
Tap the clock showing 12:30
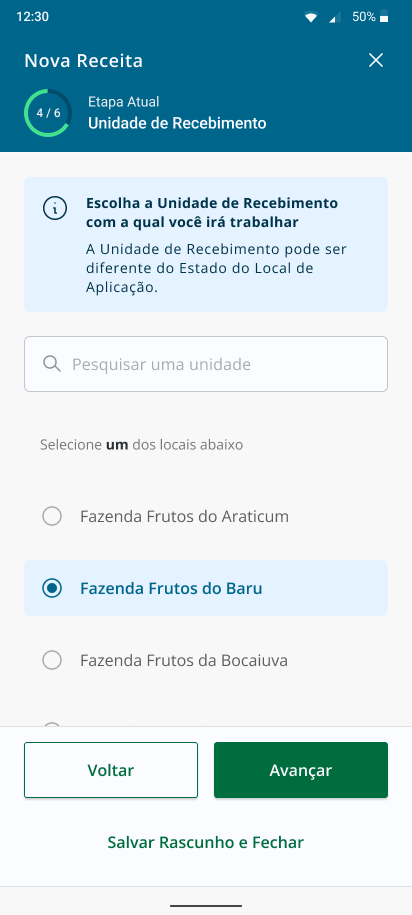[33, 17]
